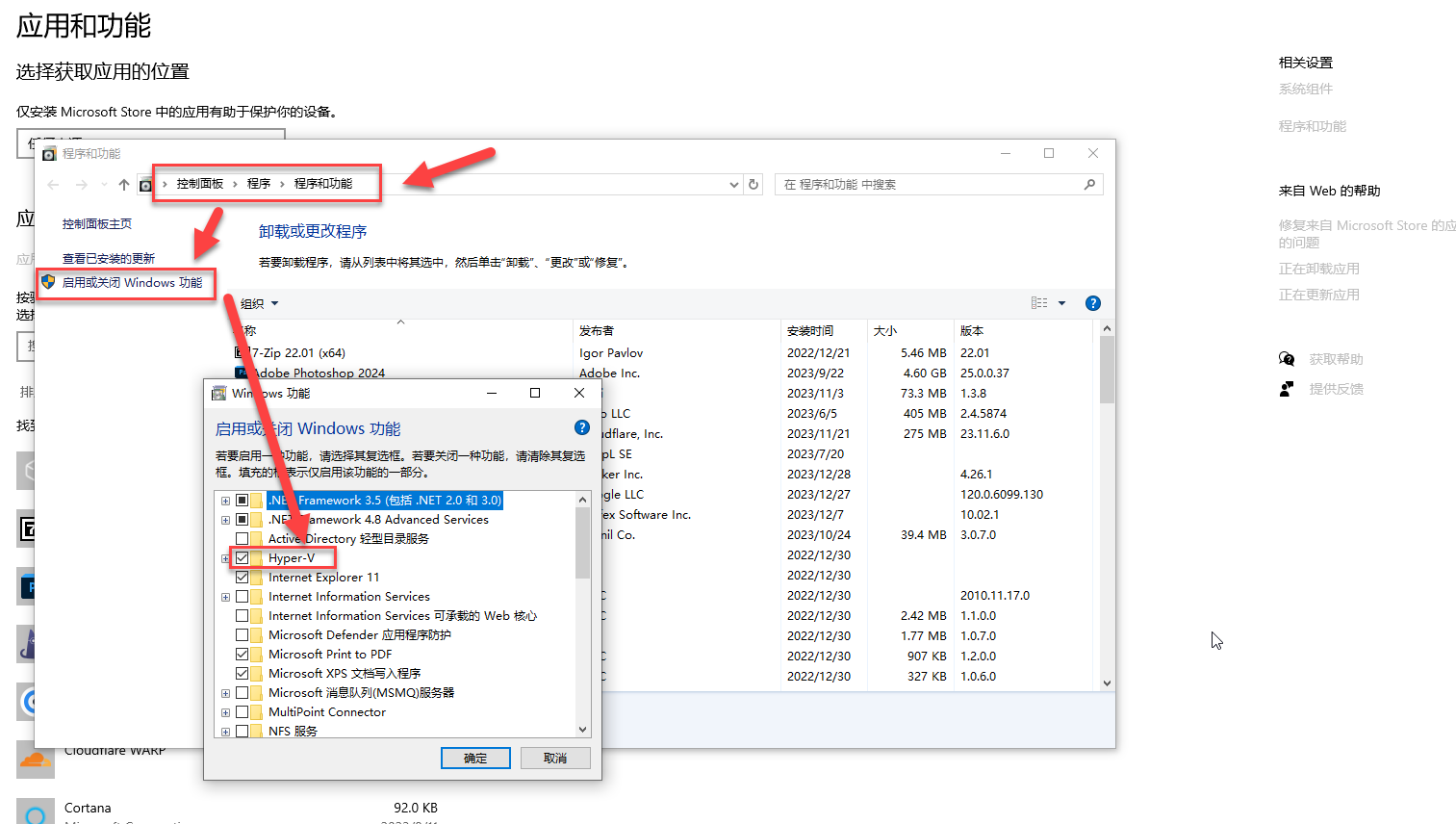The height and width of the screenshot is (824, 1456).
Task: Click the Windows Features list scrollbar thumb
Action: point(582,543)
